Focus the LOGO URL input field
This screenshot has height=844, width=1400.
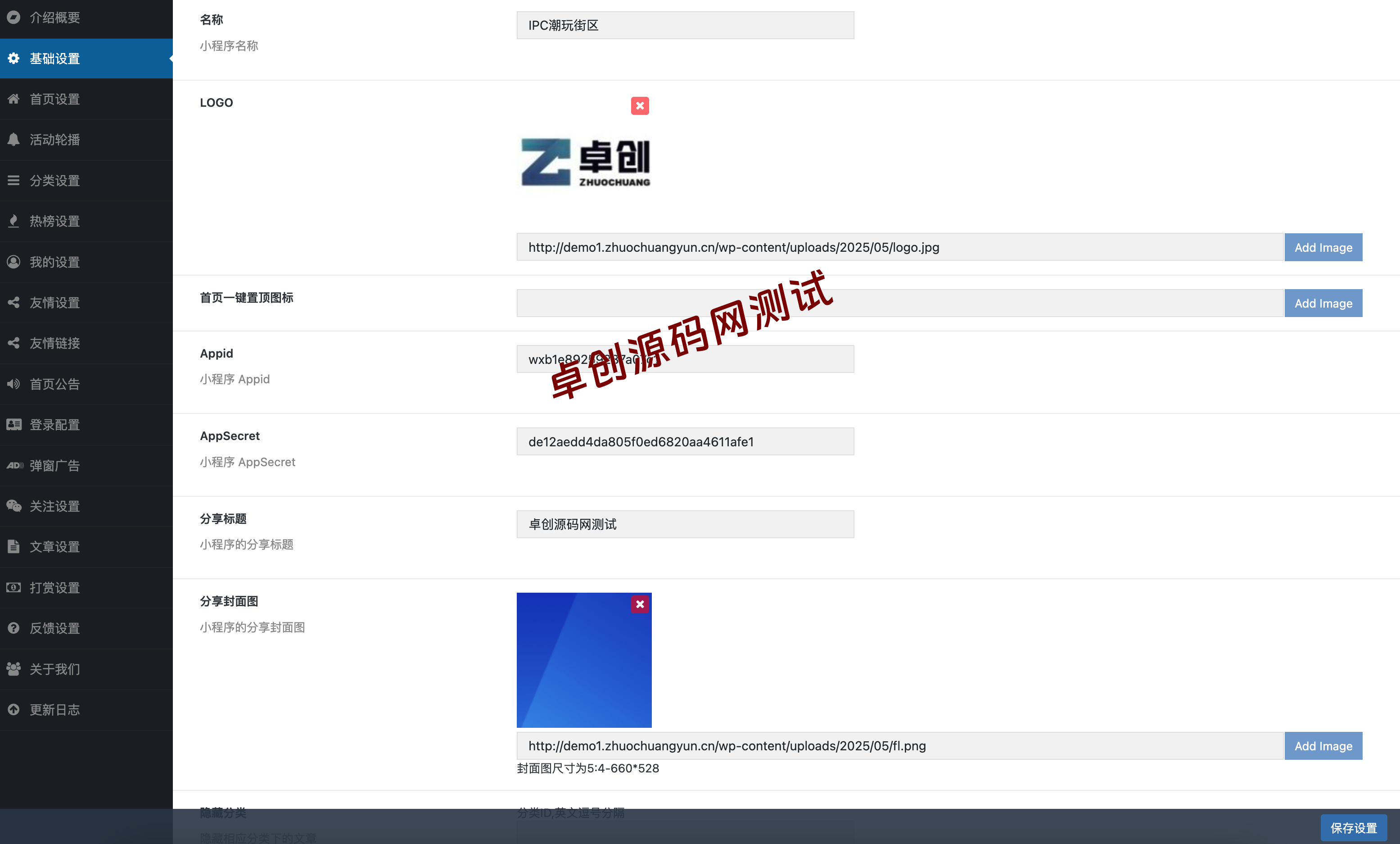coord(899,247)
